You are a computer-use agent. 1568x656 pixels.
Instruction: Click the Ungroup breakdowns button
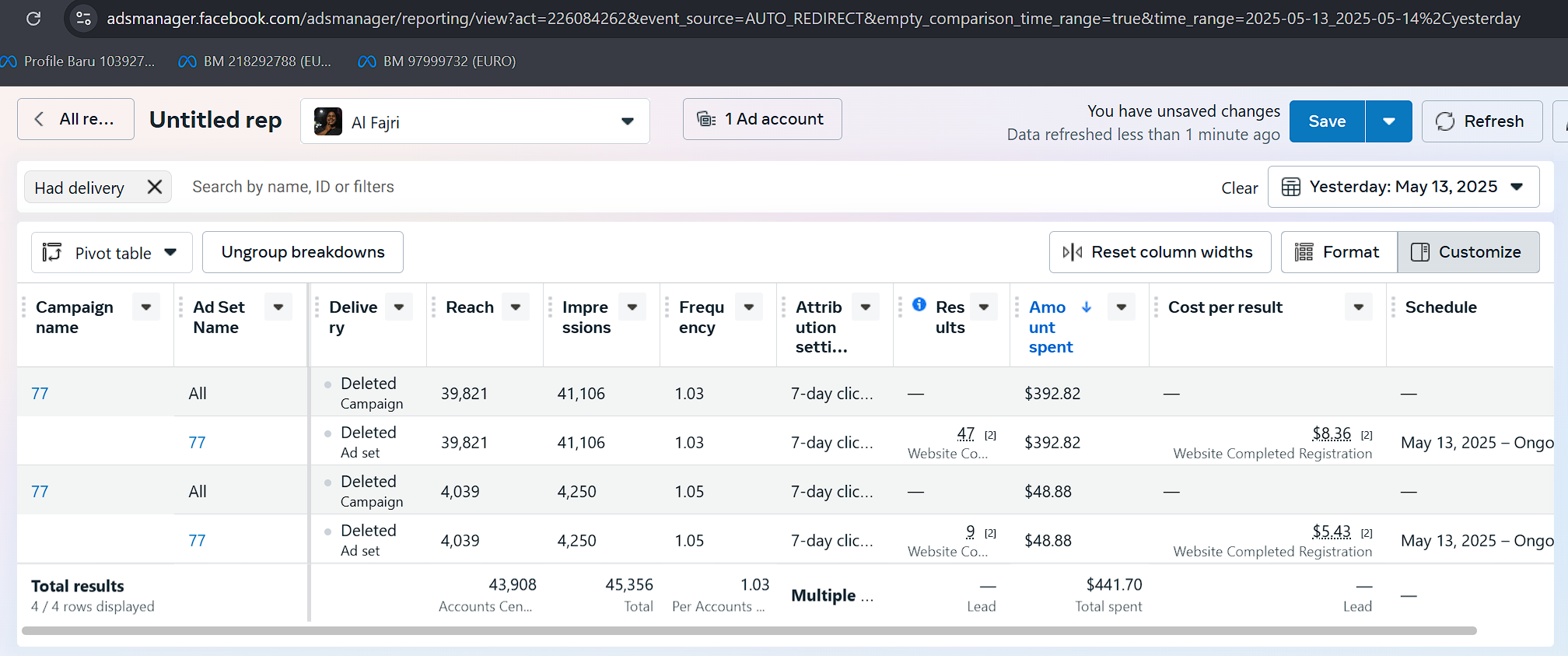(x=303, y=252)
